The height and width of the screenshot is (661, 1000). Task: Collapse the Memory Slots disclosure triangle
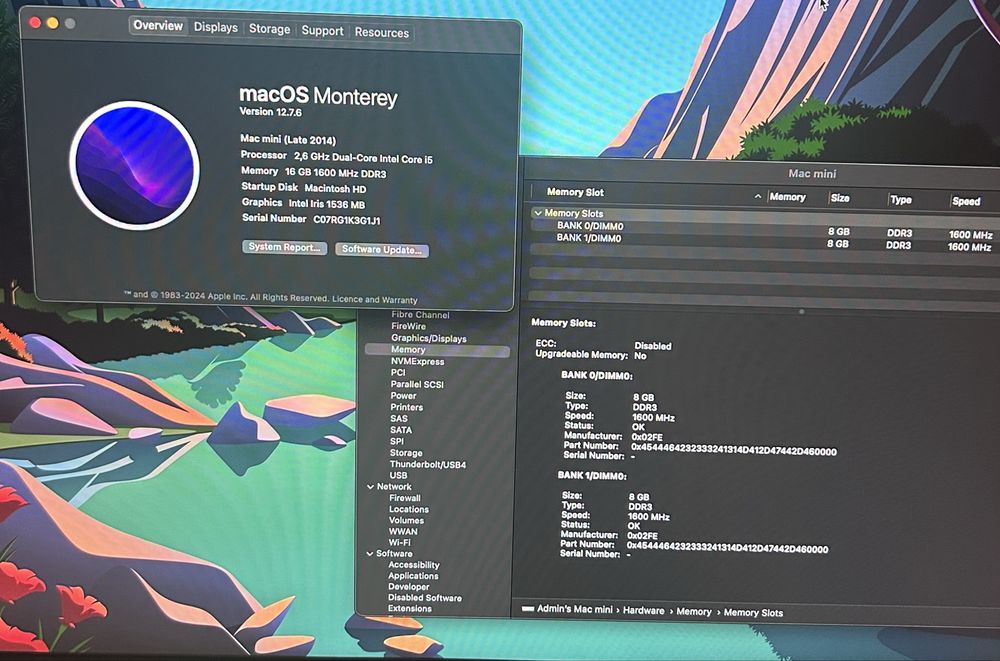pos(538,213)
